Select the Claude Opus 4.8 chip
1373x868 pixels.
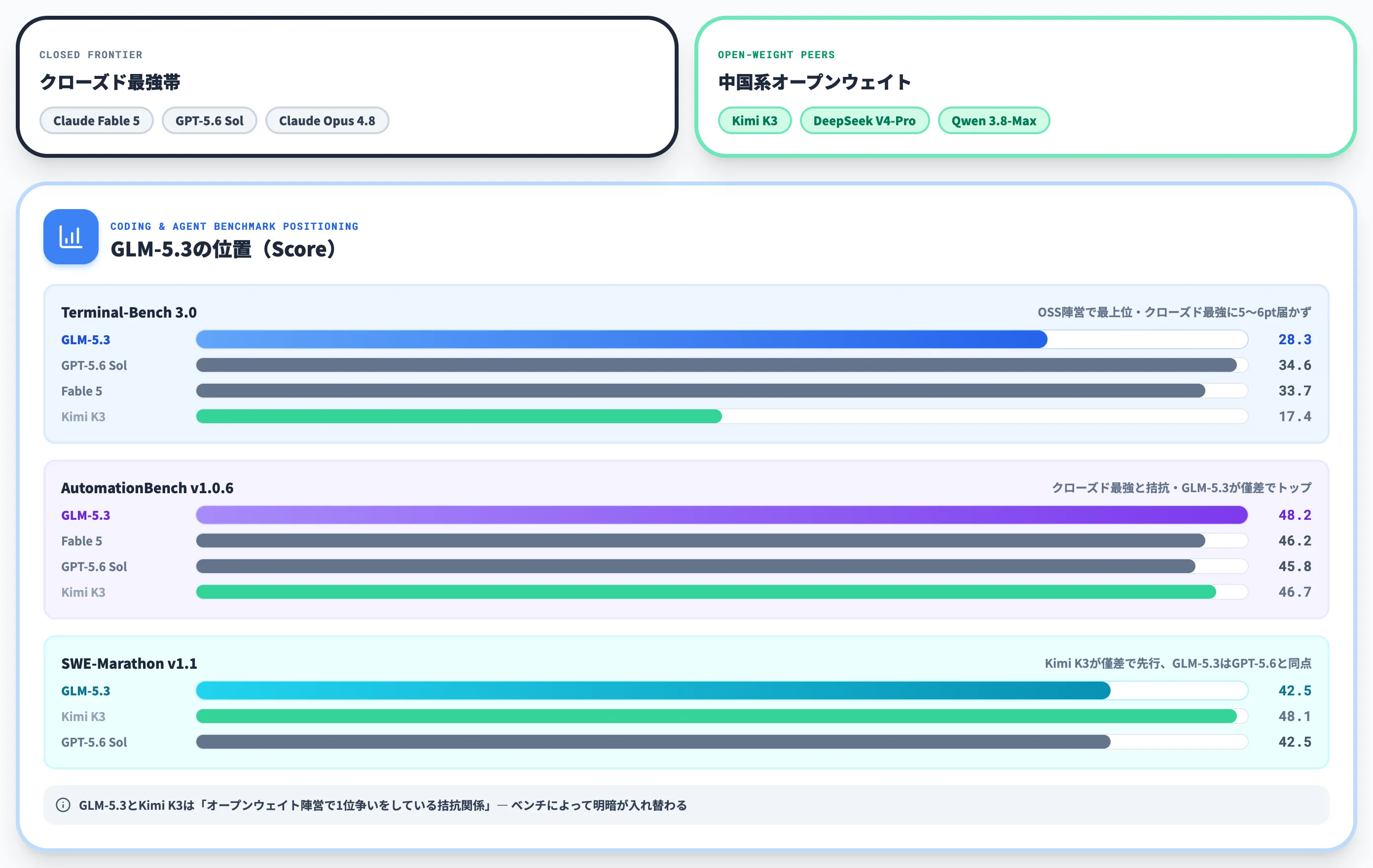click(327, 120)
